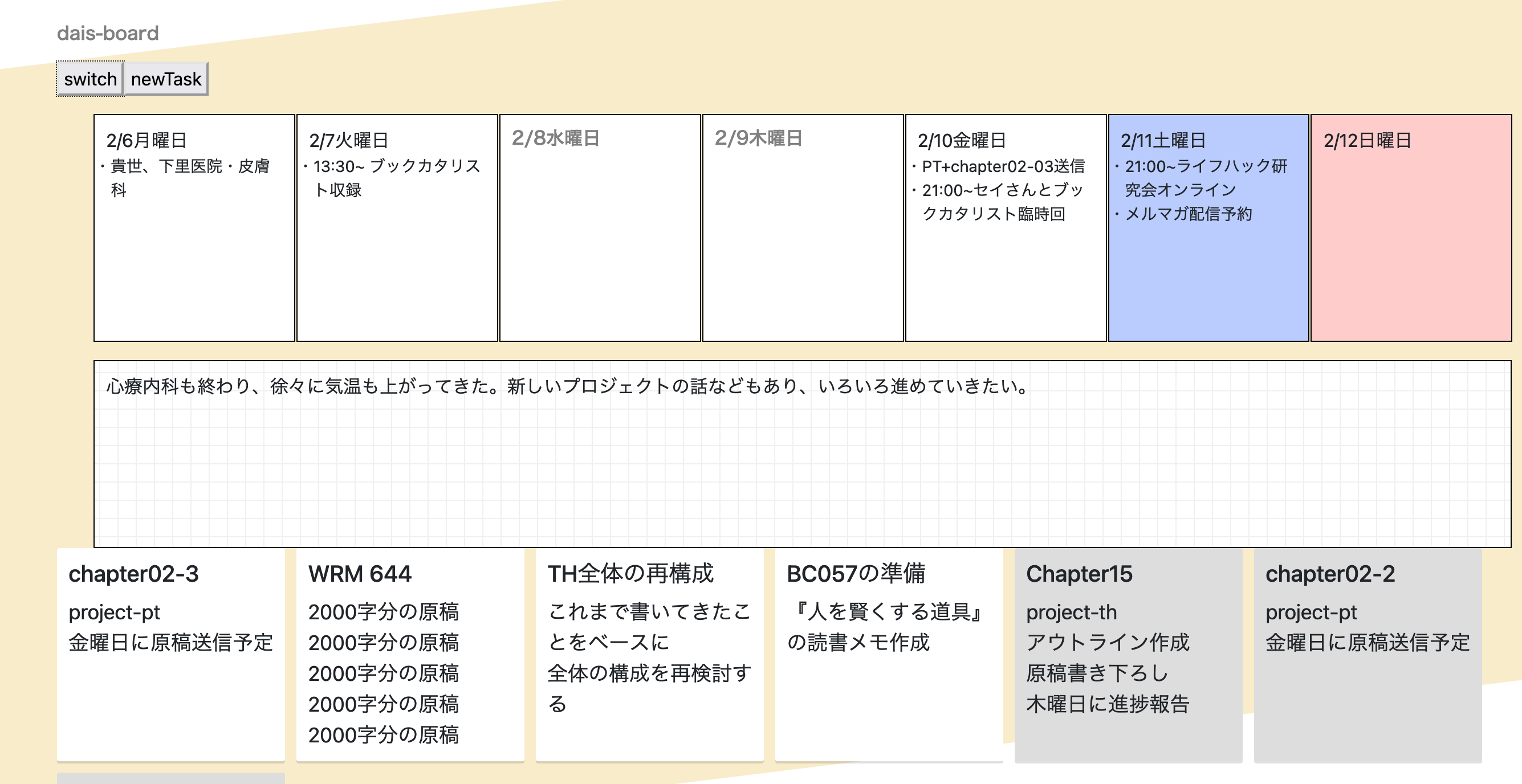The height and width of the screenshot is (784, 1522).
Task: Click the 貴世、下里医院・皮膚科 entry on Monday
Action: 189,179
